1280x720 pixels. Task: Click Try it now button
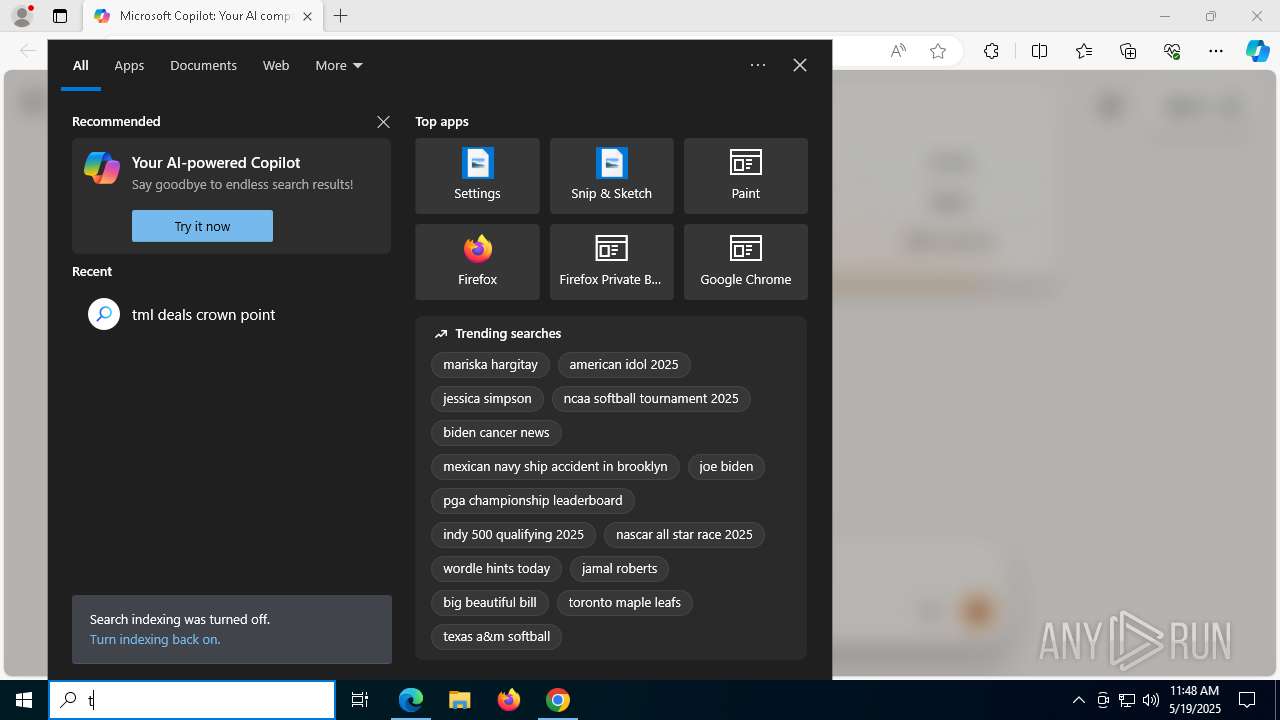(202, 226)
